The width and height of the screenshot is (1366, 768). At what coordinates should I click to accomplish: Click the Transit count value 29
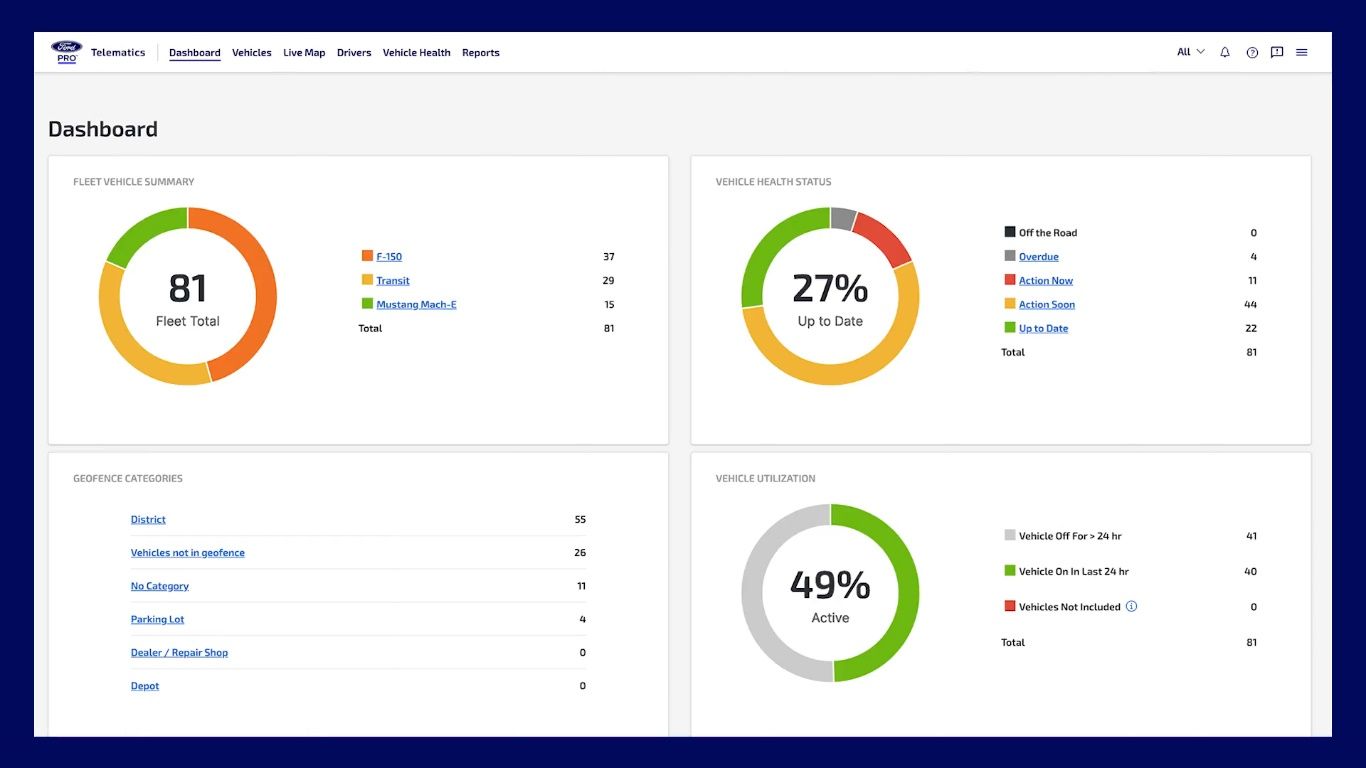pos(608,281)
